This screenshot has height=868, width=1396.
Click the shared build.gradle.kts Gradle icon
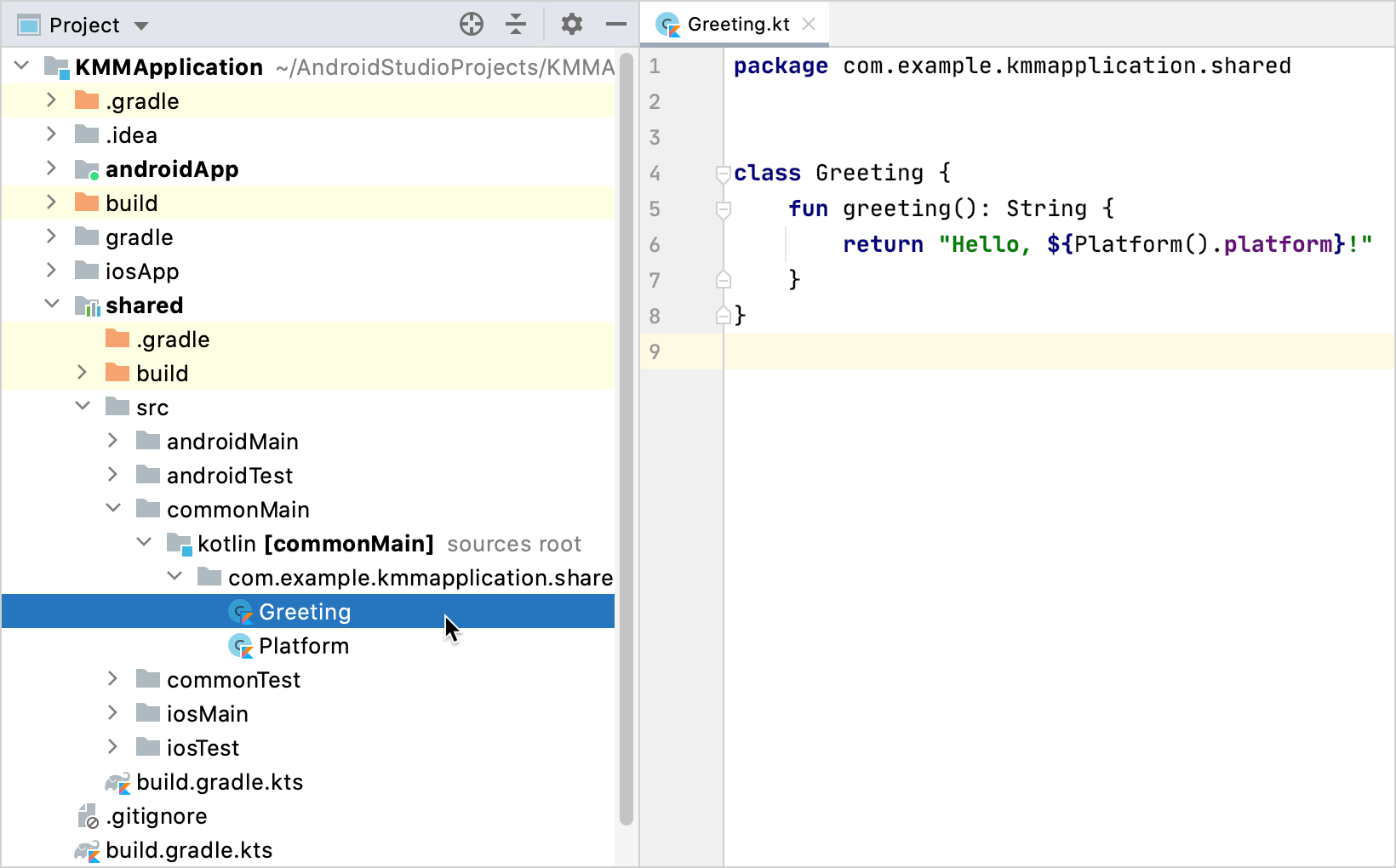pyautogui.click(x=117, y=782)
